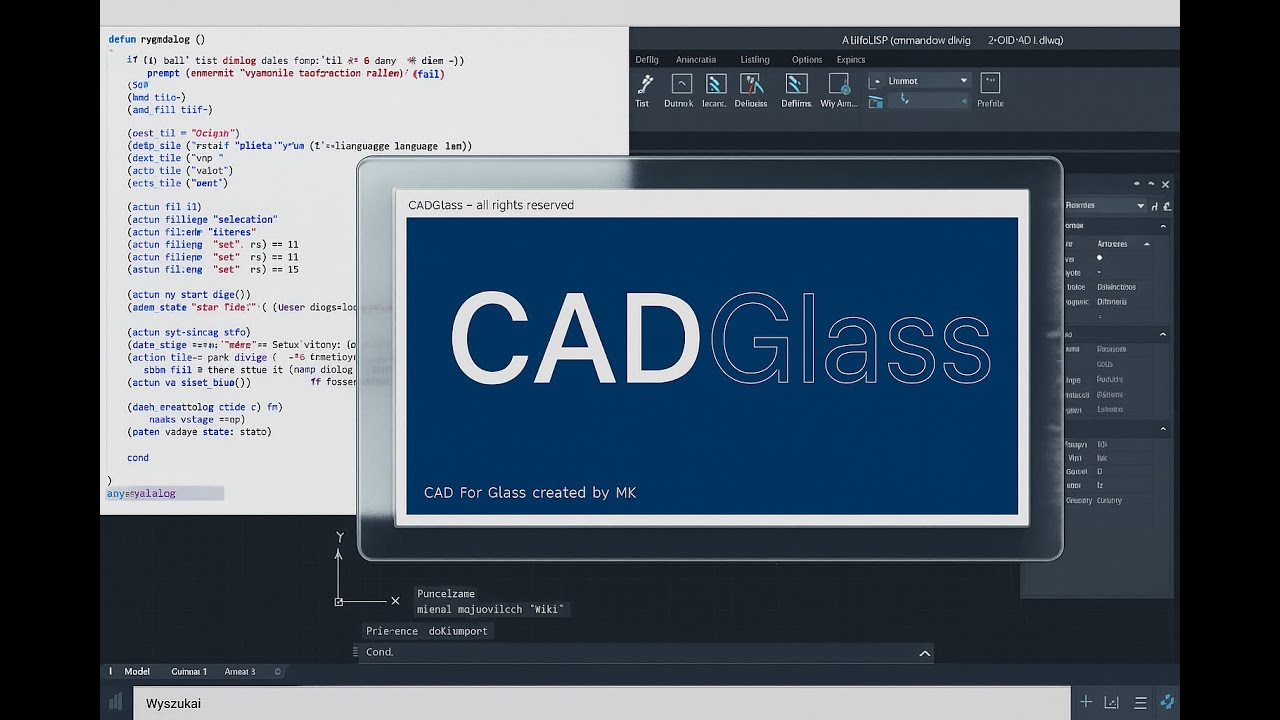Image resolution: width=1280 pixels, height=720 pixels.
Task: Click the Delioess ribbon icon
Action: pyautogui.click(x=751, y=84)
